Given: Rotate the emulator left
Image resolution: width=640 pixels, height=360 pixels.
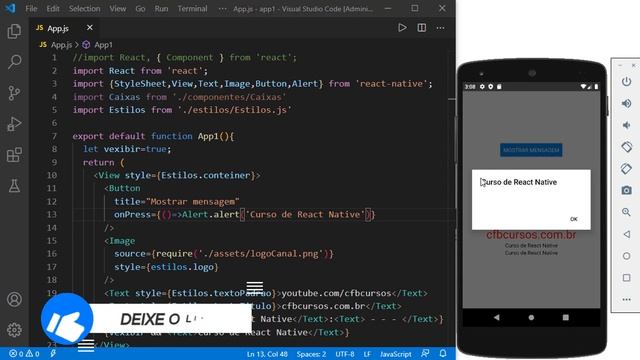Looking at the screenshot, I should coord(626,147).
